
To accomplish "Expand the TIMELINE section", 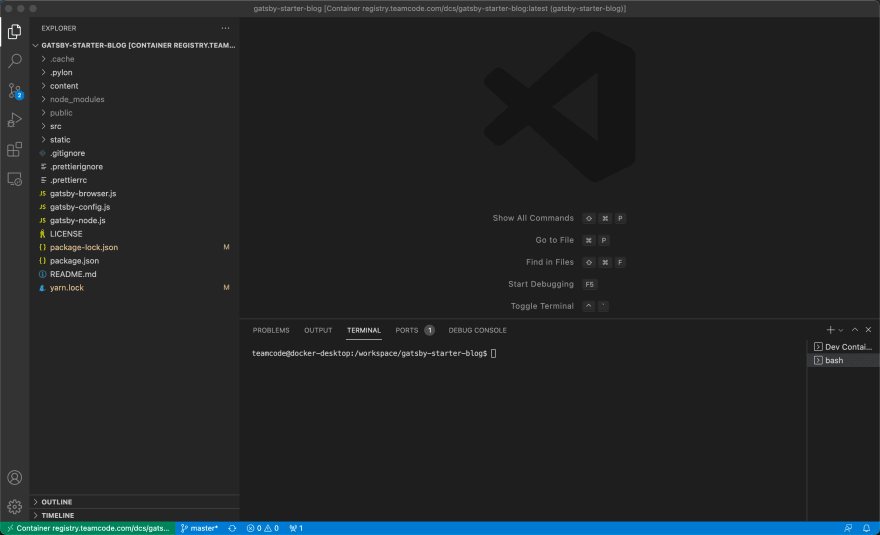I will pos(135,515).
